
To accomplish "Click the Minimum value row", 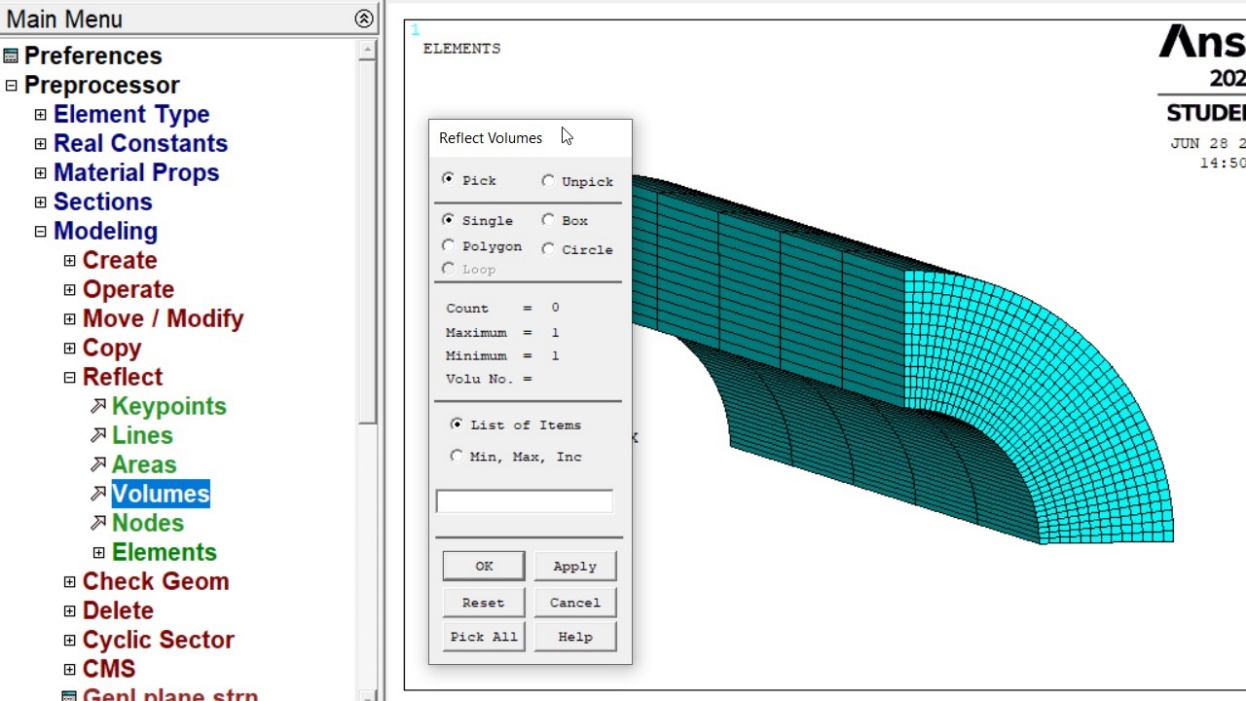I will click(x=502, y=356).
